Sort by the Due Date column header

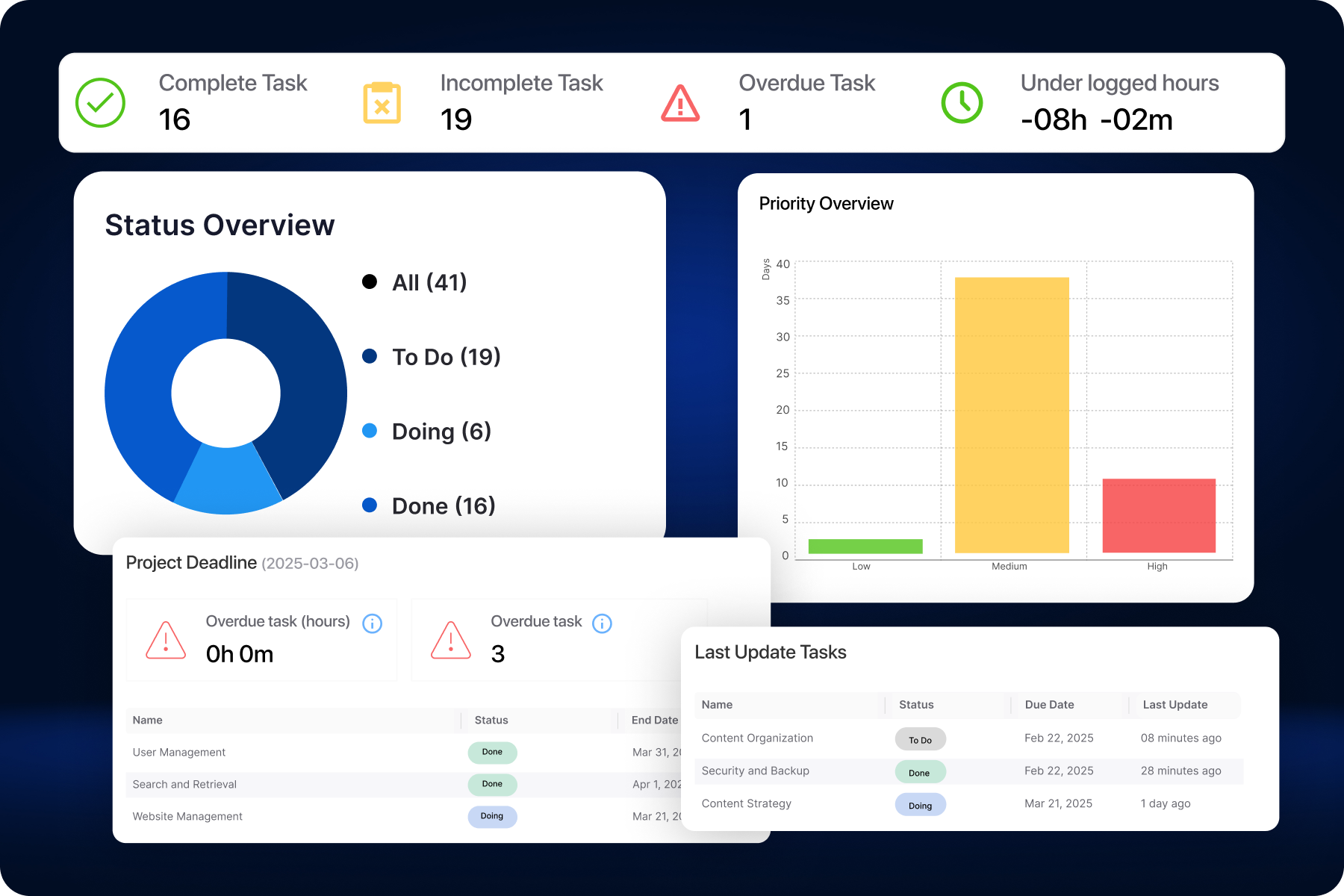point(1048,704)
